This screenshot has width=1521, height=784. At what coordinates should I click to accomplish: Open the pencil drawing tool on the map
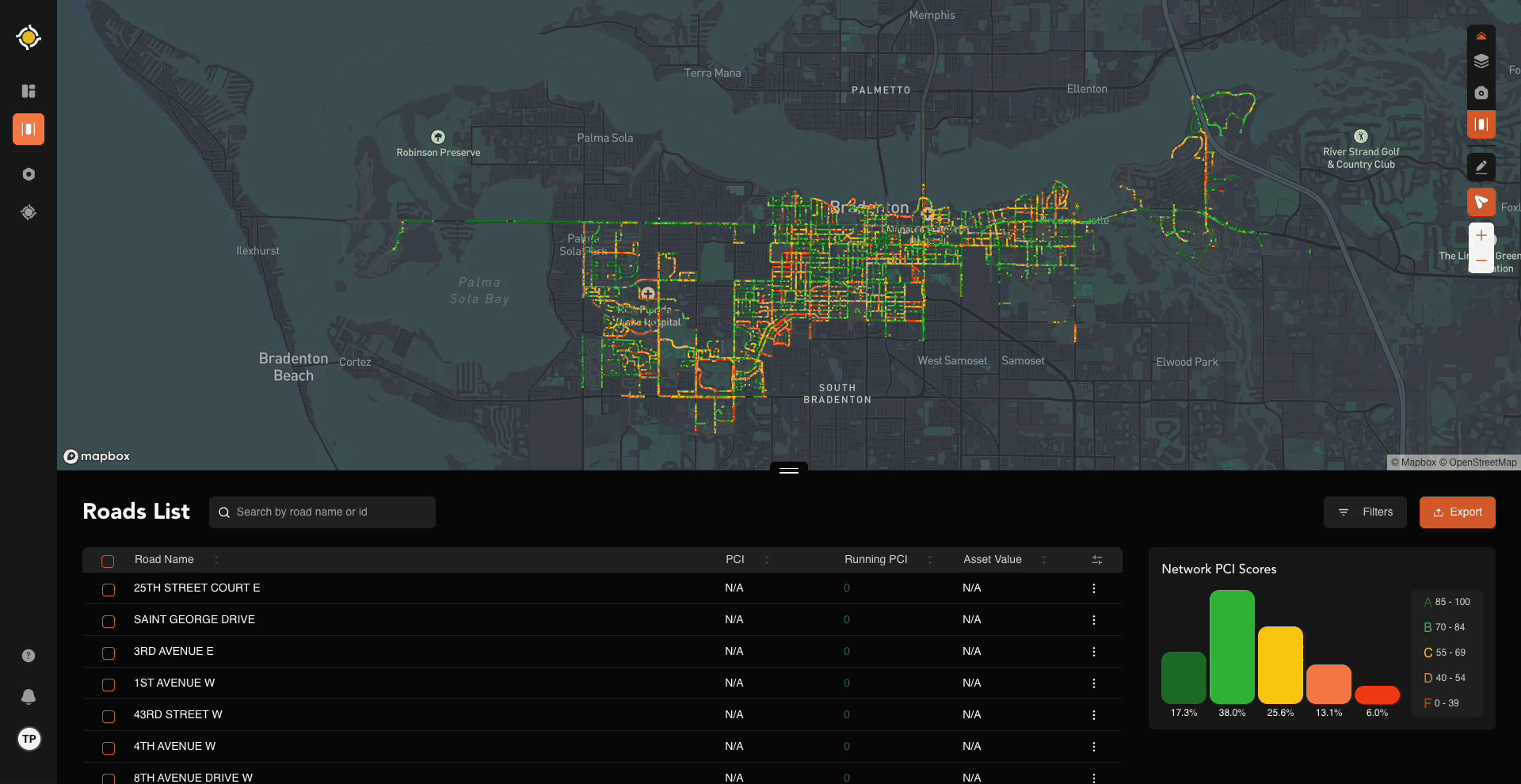[1482, 166]
